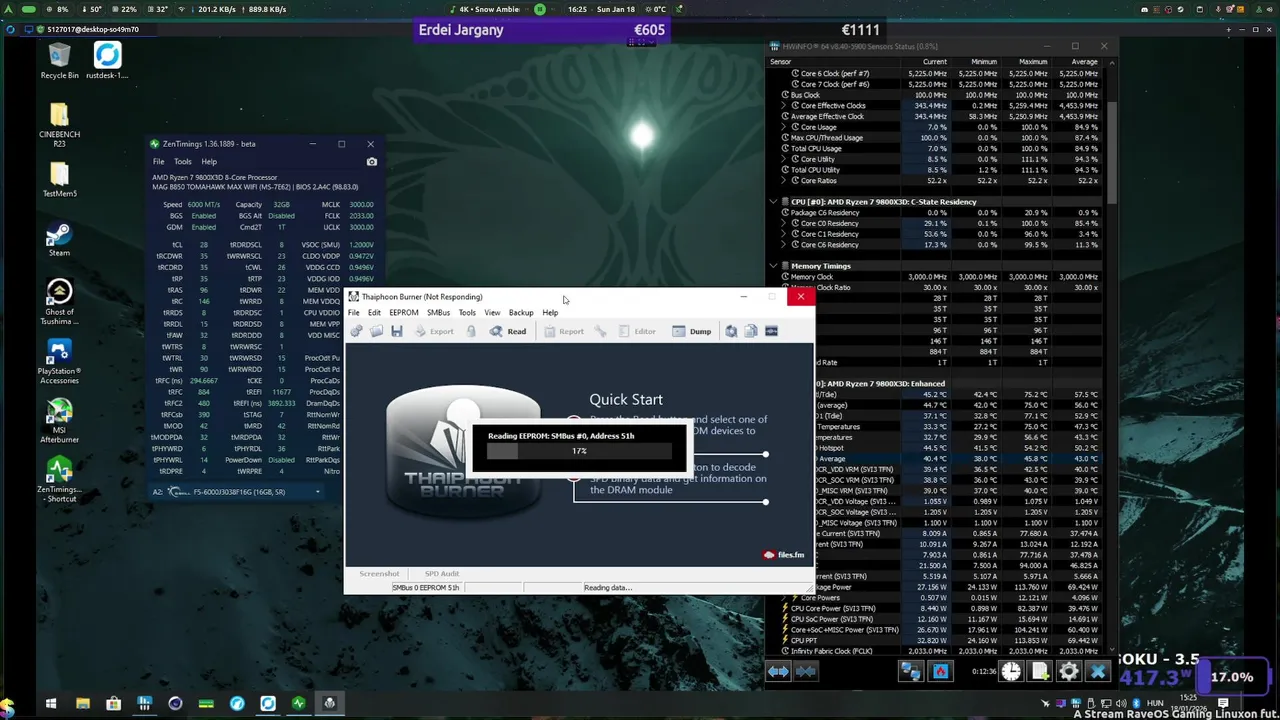Collapse the Memory Timings section in HWiNFO
Screen dimensions: 1280x720
[x=773, y=266]
